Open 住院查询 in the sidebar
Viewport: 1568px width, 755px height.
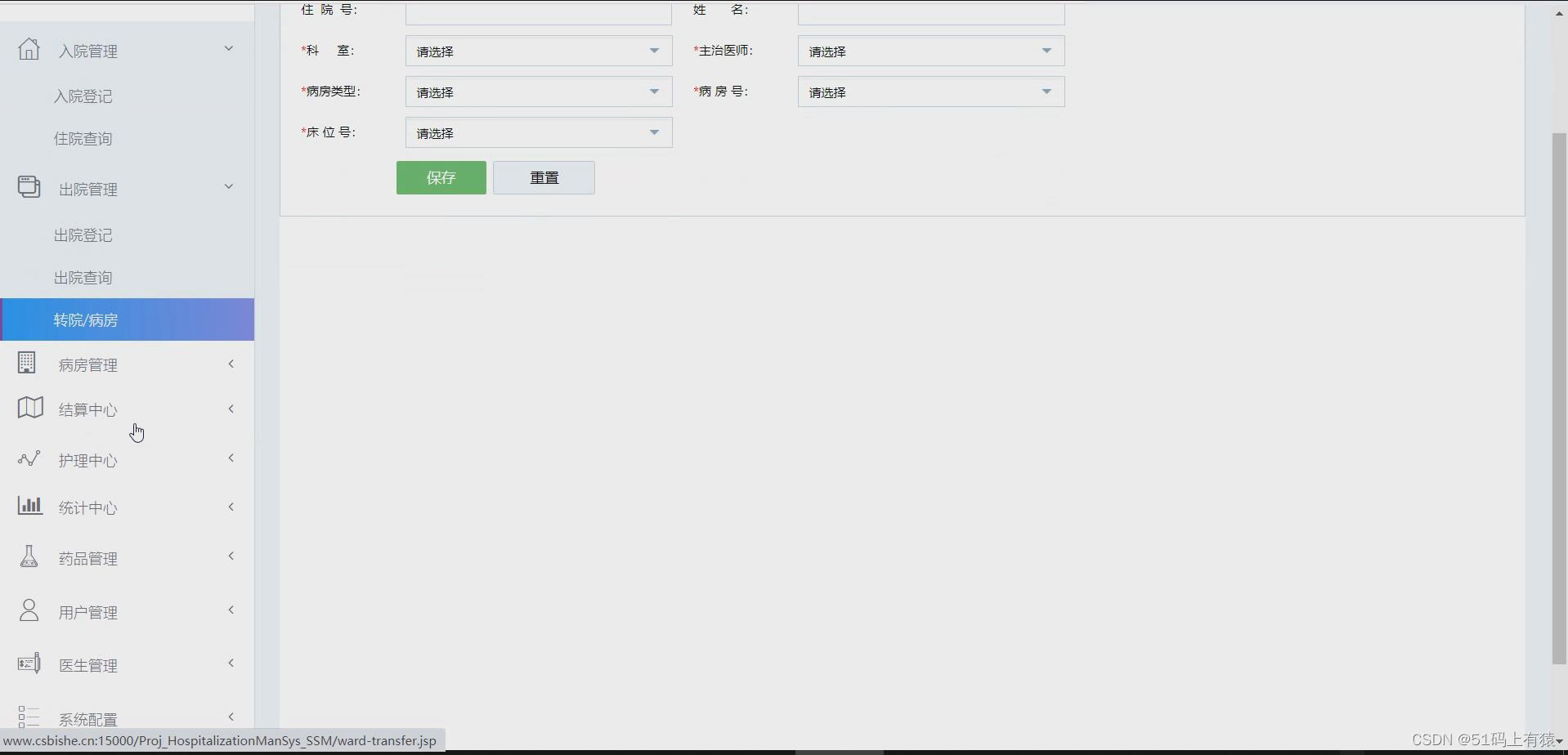[83, 139]
